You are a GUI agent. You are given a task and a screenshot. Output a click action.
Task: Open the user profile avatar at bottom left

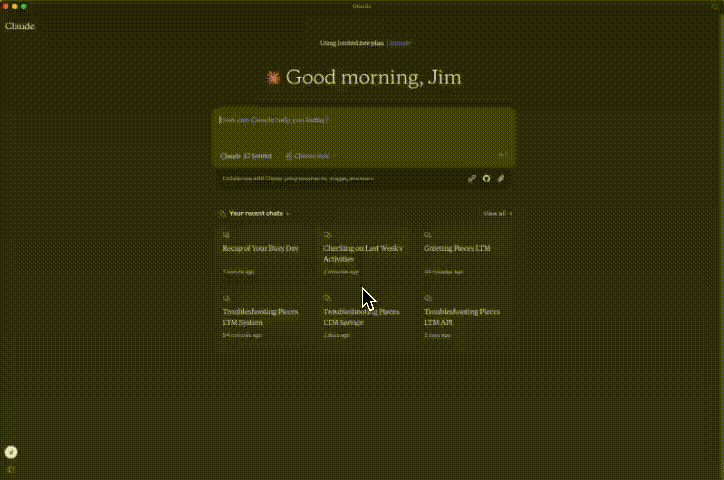11,452
